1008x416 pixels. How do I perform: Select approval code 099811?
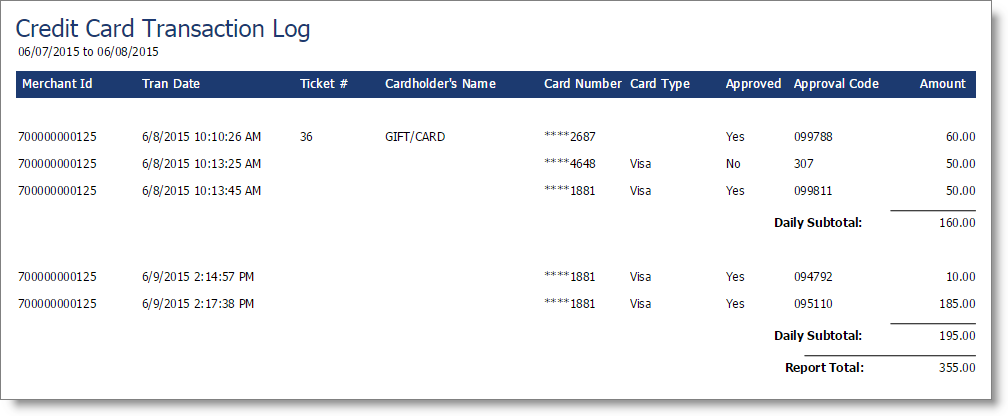click(x=813, y=191)
